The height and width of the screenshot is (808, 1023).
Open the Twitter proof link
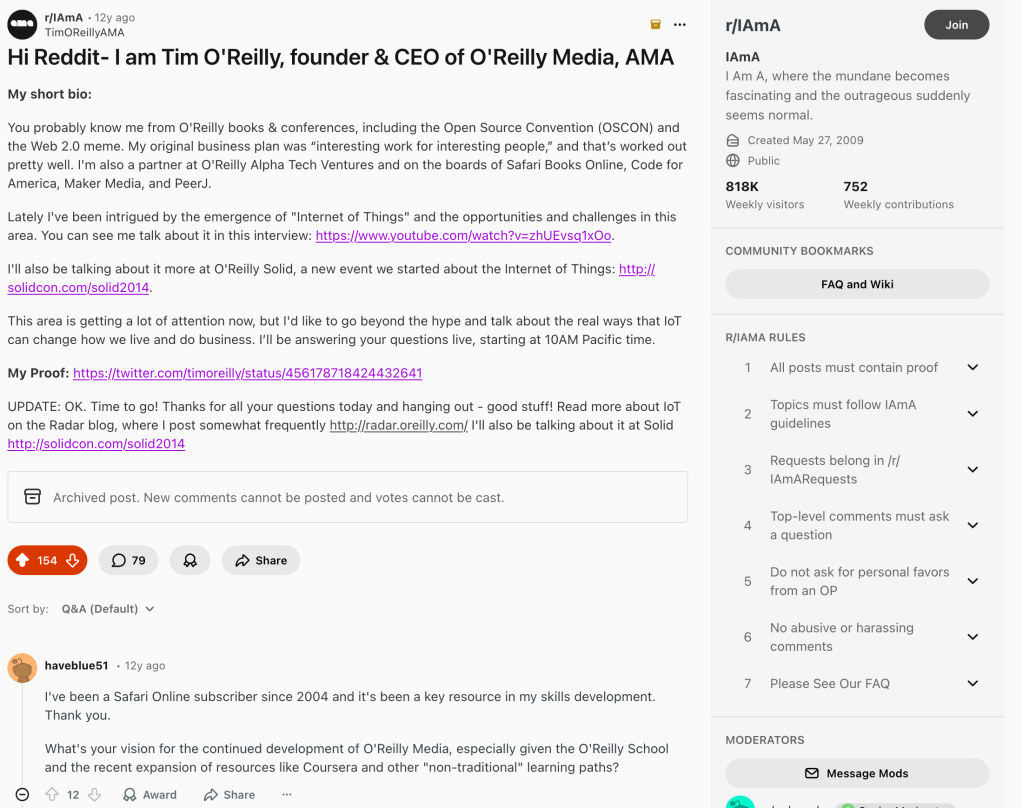pos(247,373)
